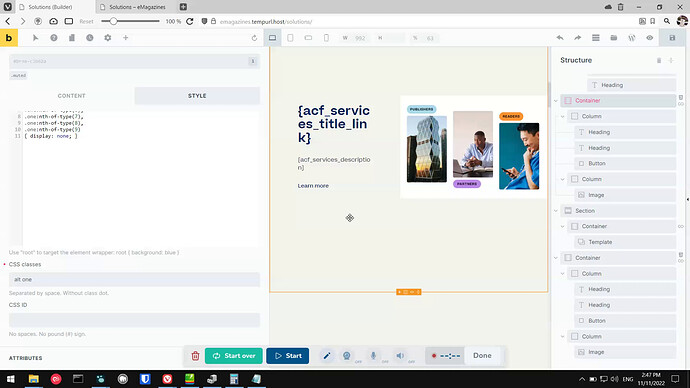
Task: Click the Learn more link
Action: point(313,186)
